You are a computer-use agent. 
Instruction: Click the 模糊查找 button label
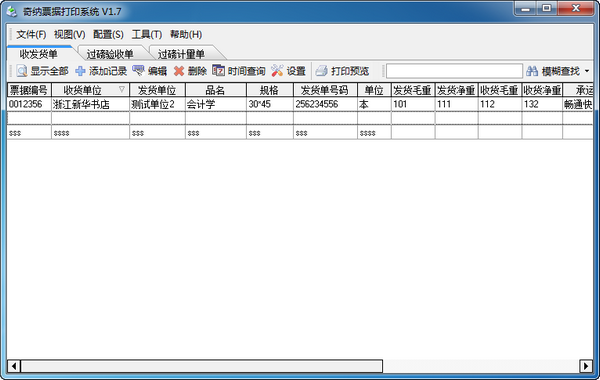click(561, 71)
